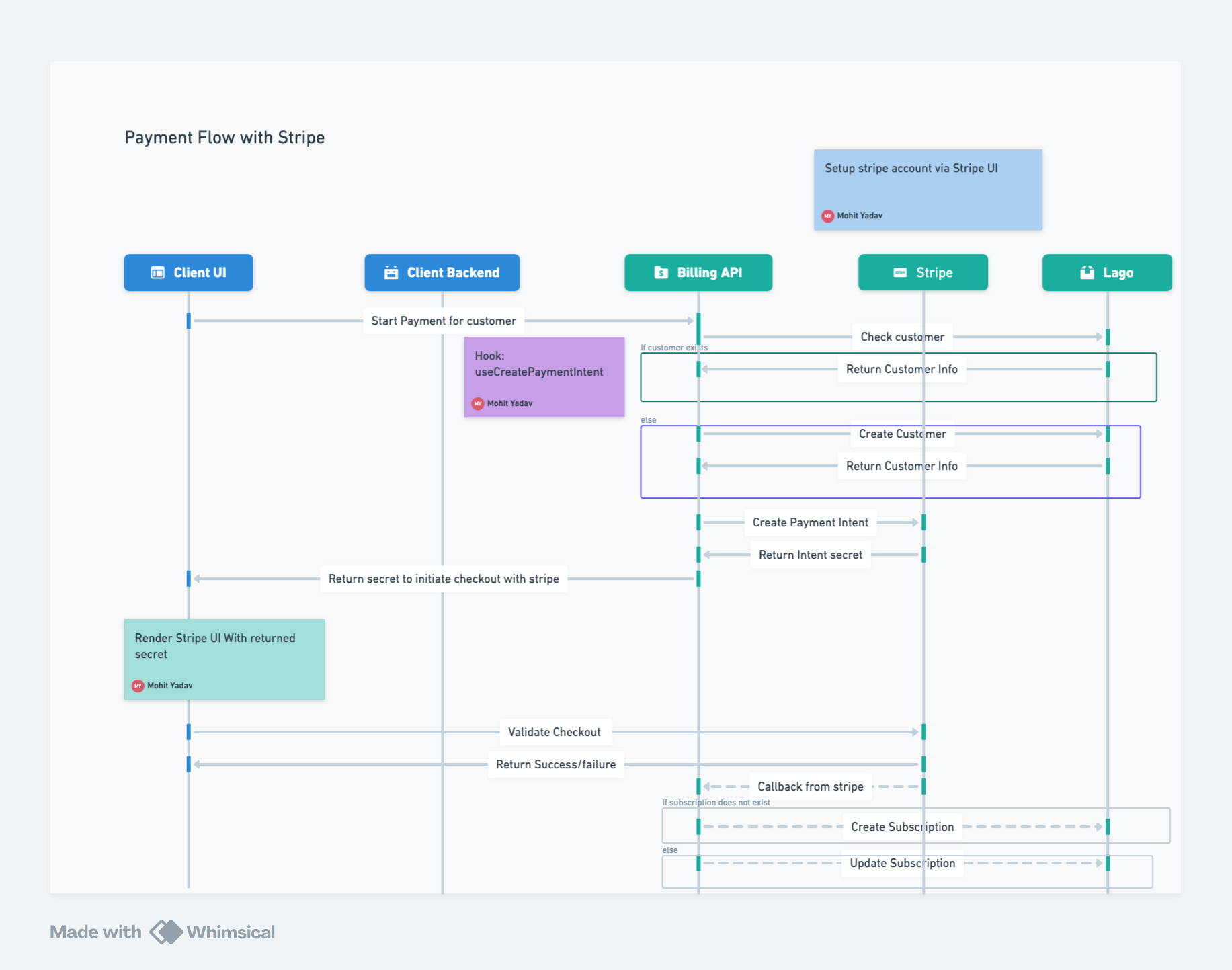The image size is (1232, 970).
Task: Click the package icon on the Lago actor
Action: 1086,272
